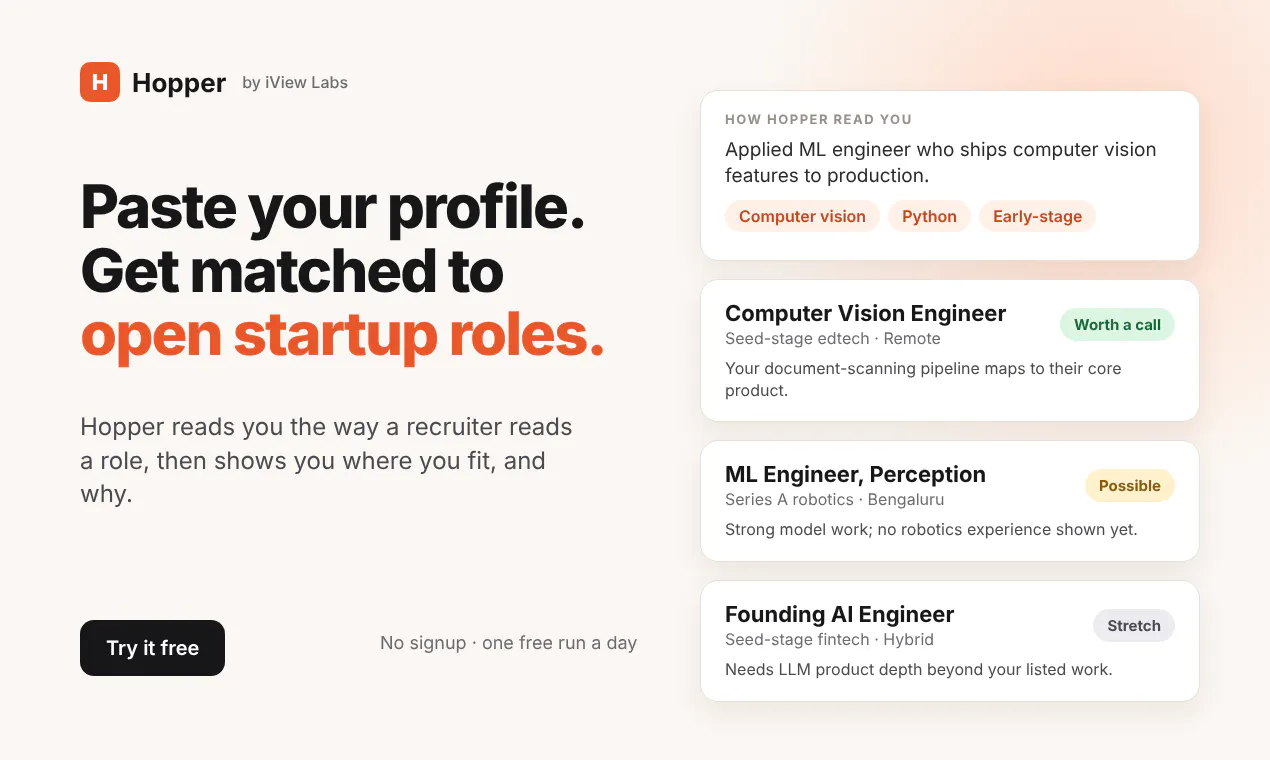1270x760 pixels.
Task: Click the Seed-stage edtech · Remote subtitle
Action: 832,339
